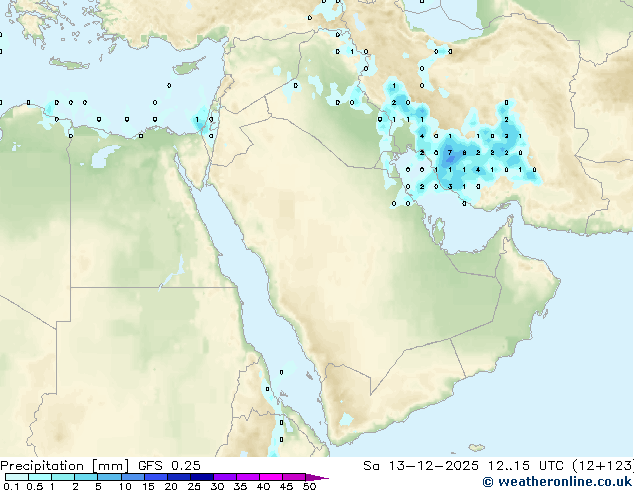634x490 pixels.
Task: Select the 5–10 mm legend swatch
Action: tap(109, 477)
